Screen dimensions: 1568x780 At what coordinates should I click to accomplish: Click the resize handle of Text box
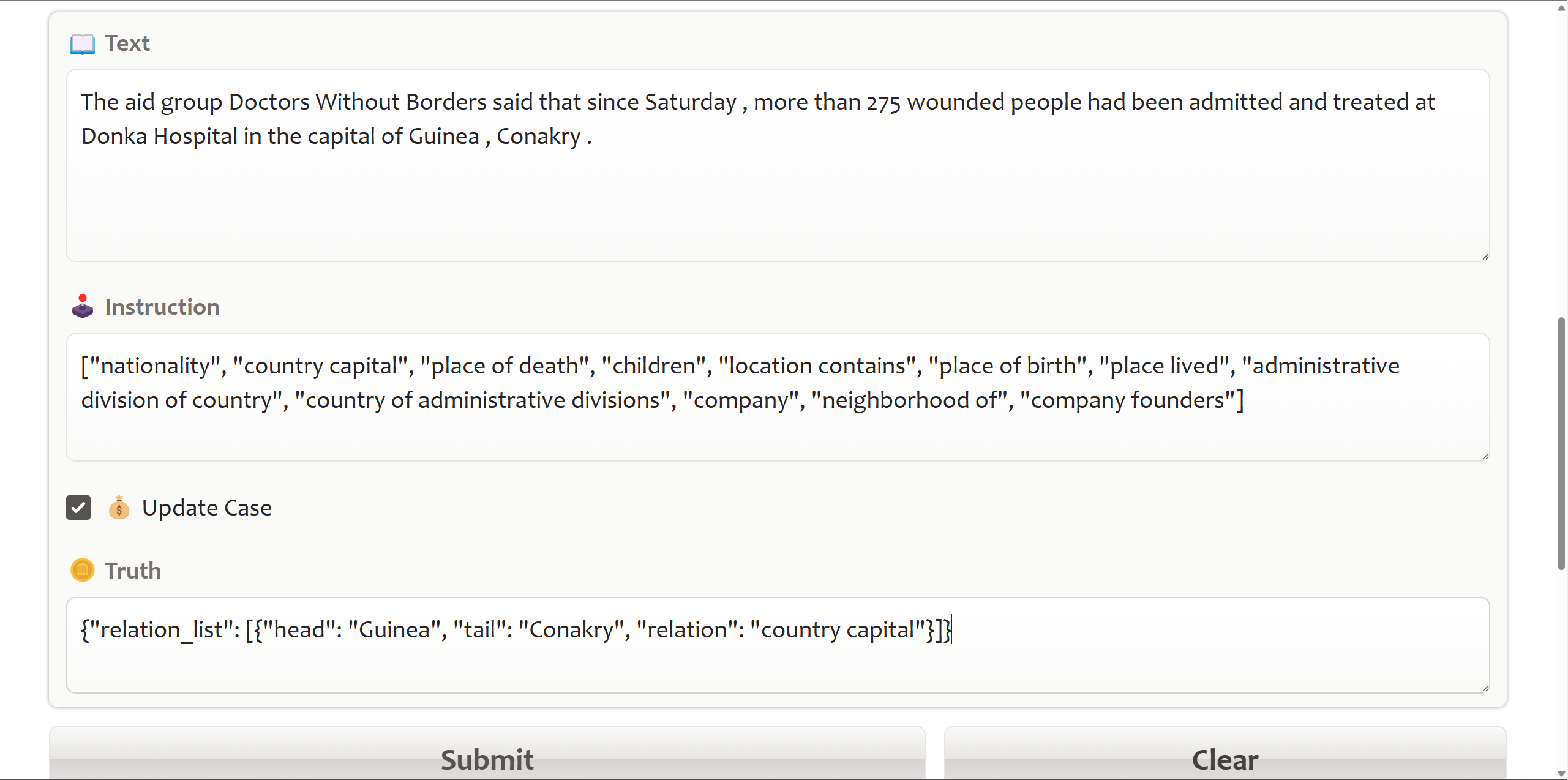point(1485,257)
